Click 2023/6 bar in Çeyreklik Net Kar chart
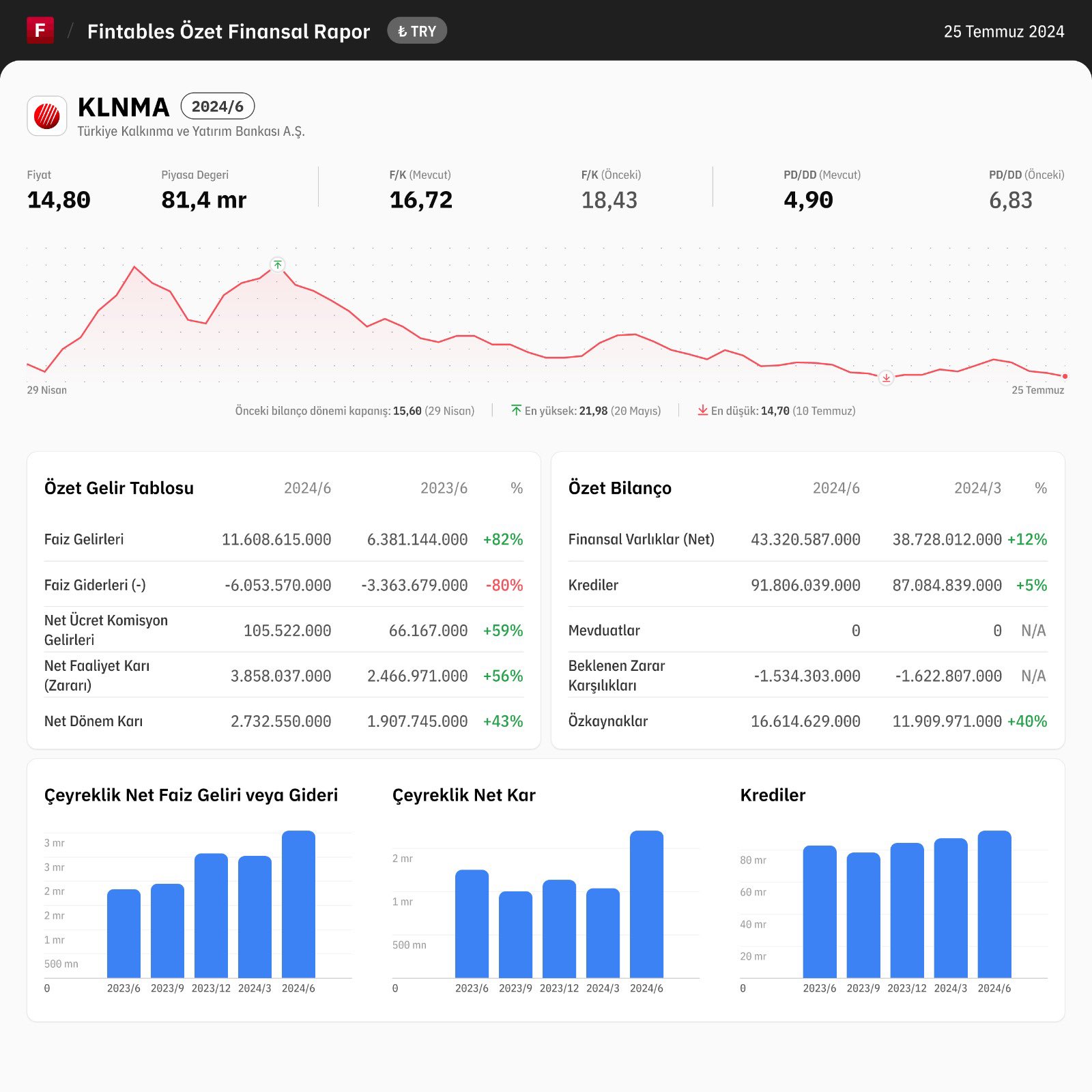1092x1092 pixels. [472, 924]
